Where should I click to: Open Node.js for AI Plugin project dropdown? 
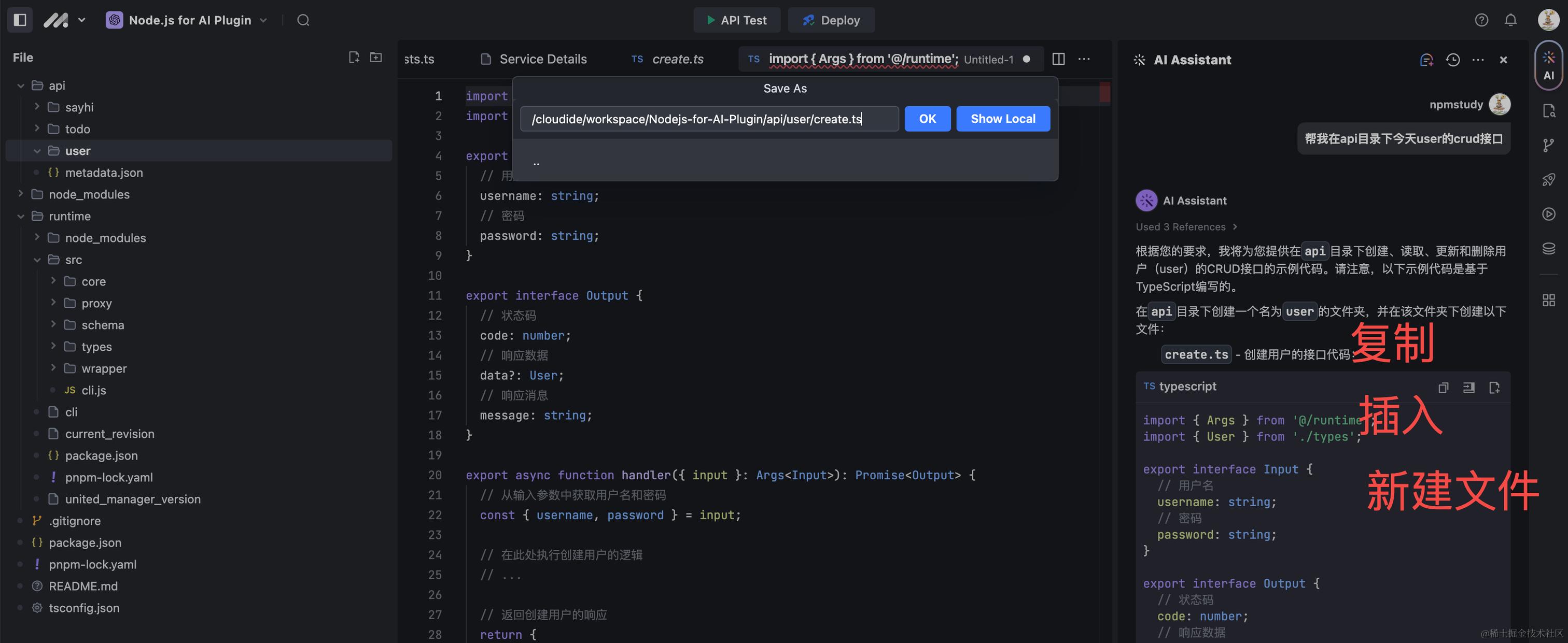tap(189, 20)
